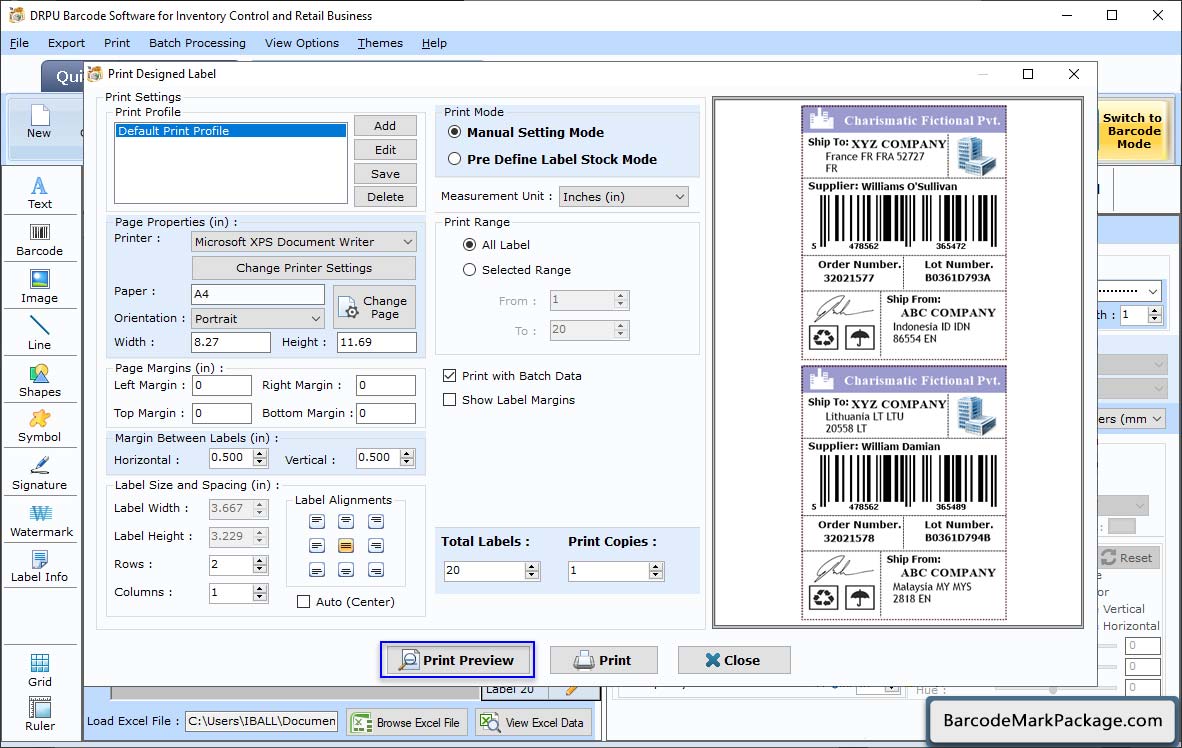Image resolution: width=1182 pixels, height=748 pixels.
Task: Enable Auto (Center) alignment checkbox
Action: pos(304,602)
